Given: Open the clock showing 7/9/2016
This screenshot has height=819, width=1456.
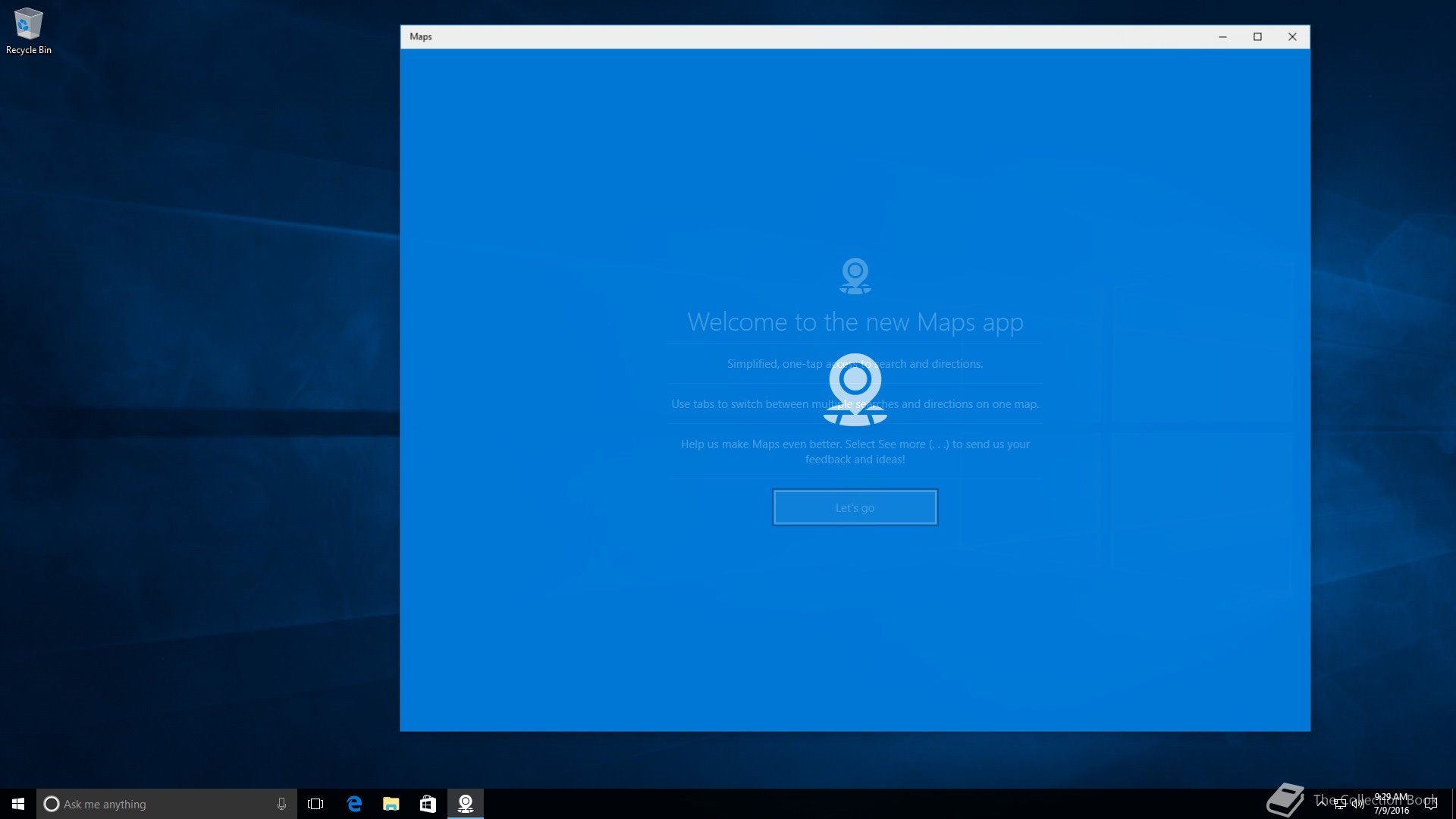Looking at the screenshot, I should (1392, 804).
